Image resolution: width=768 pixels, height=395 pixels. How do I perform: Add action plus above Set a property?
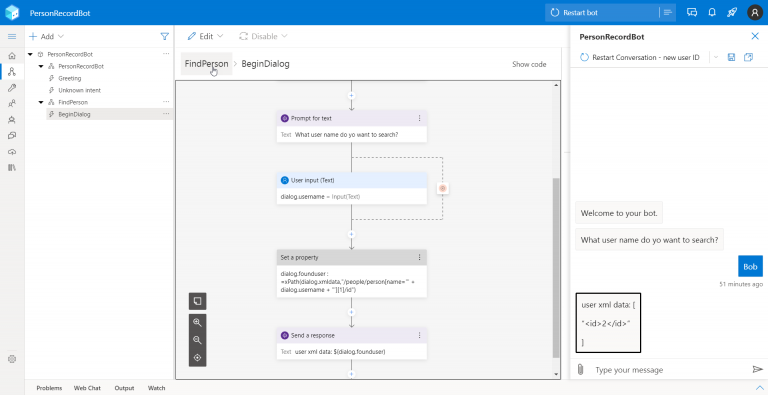[x=351, y=234]
